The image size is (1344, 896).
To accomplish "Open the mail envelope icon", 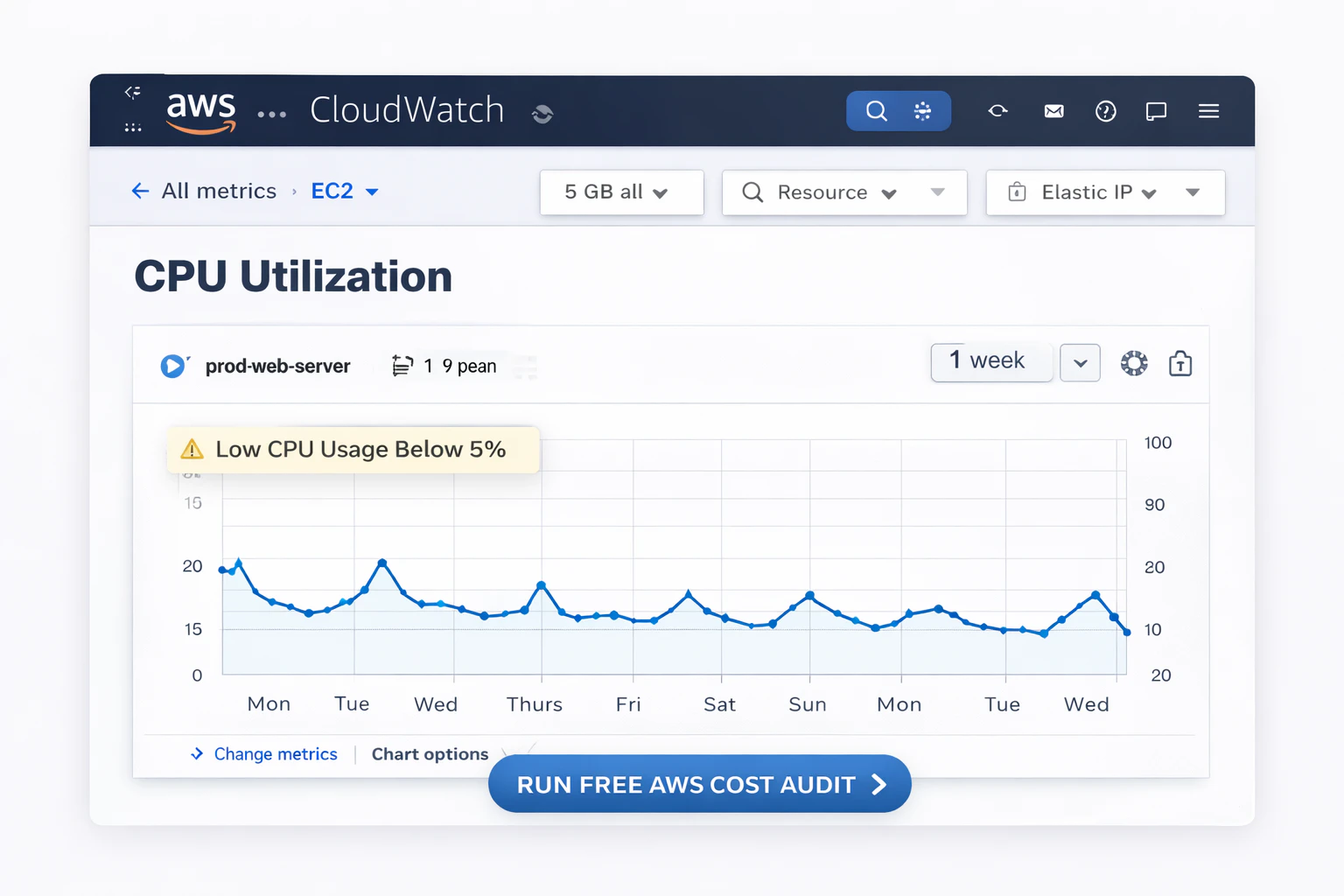I will [1053, 111].
